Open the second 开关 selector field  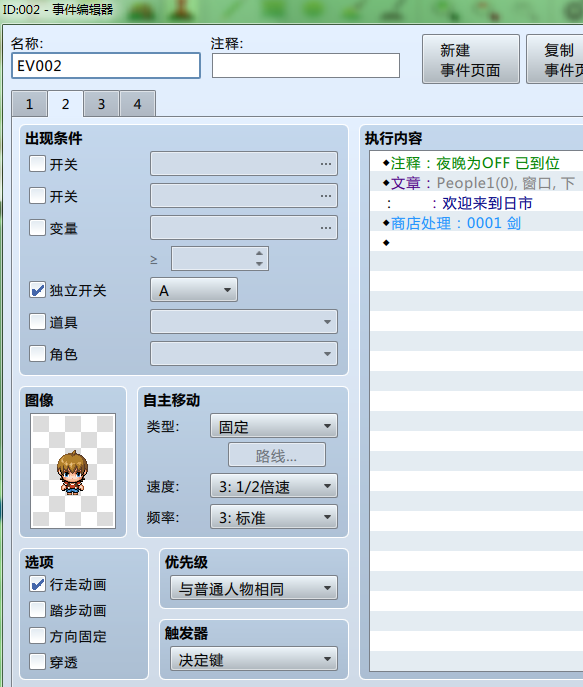tap(244, 195)
